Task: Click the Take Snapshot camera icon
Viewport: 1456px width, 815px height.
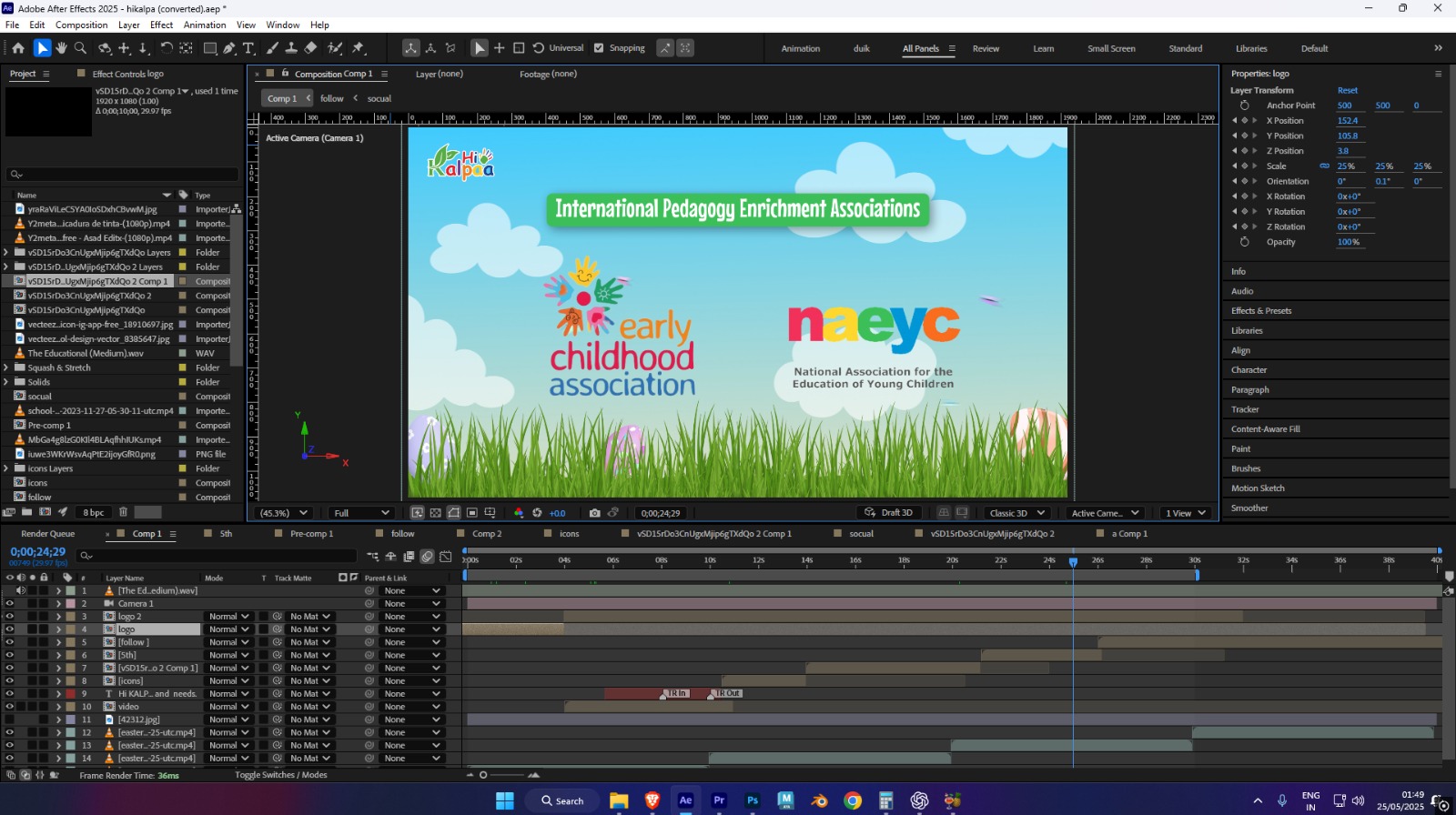Action: (x=594, y=513)
